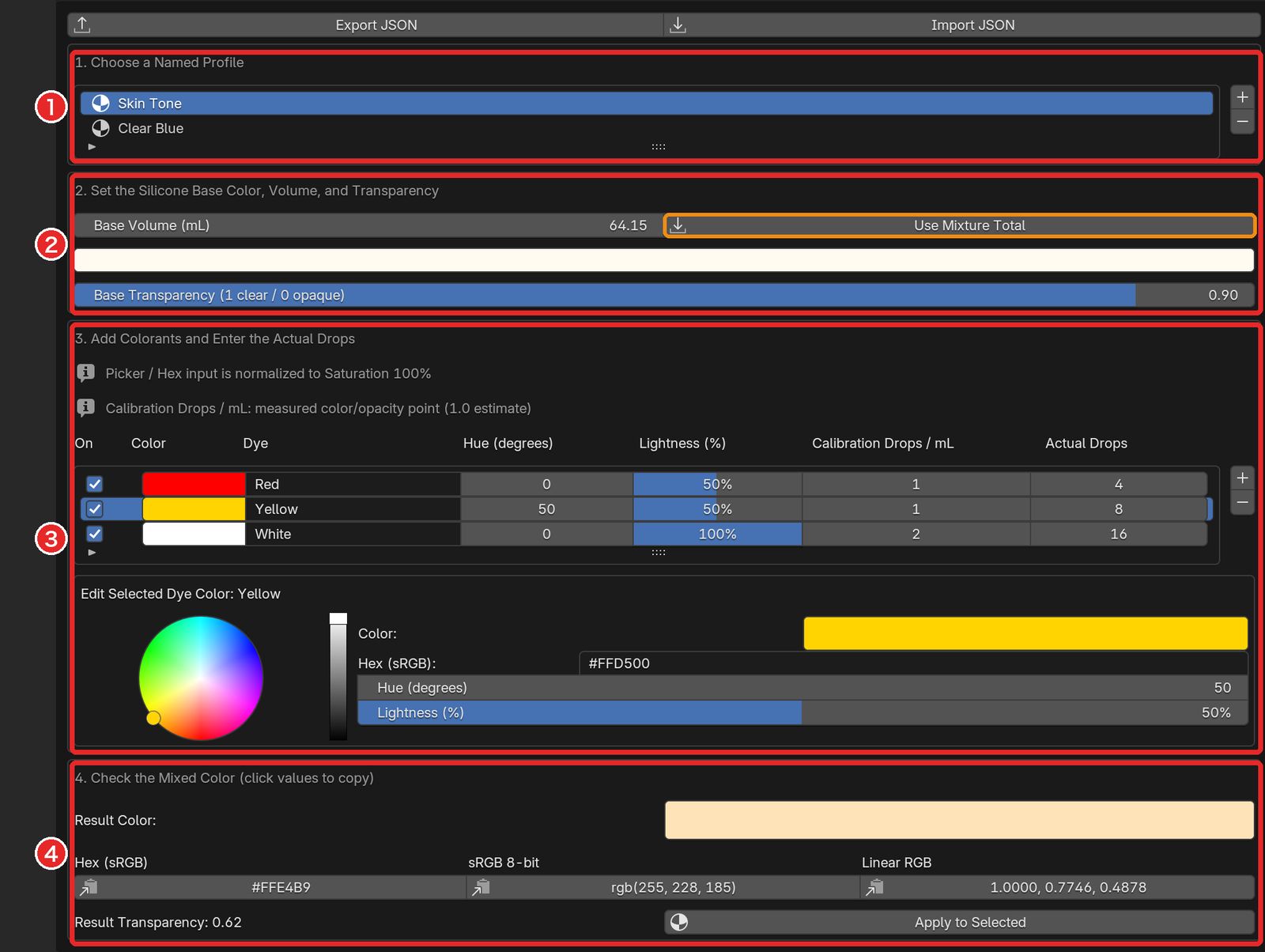Copy Linear RGB value via its icon
The image size is (1265, 952).
pos(874,887)
